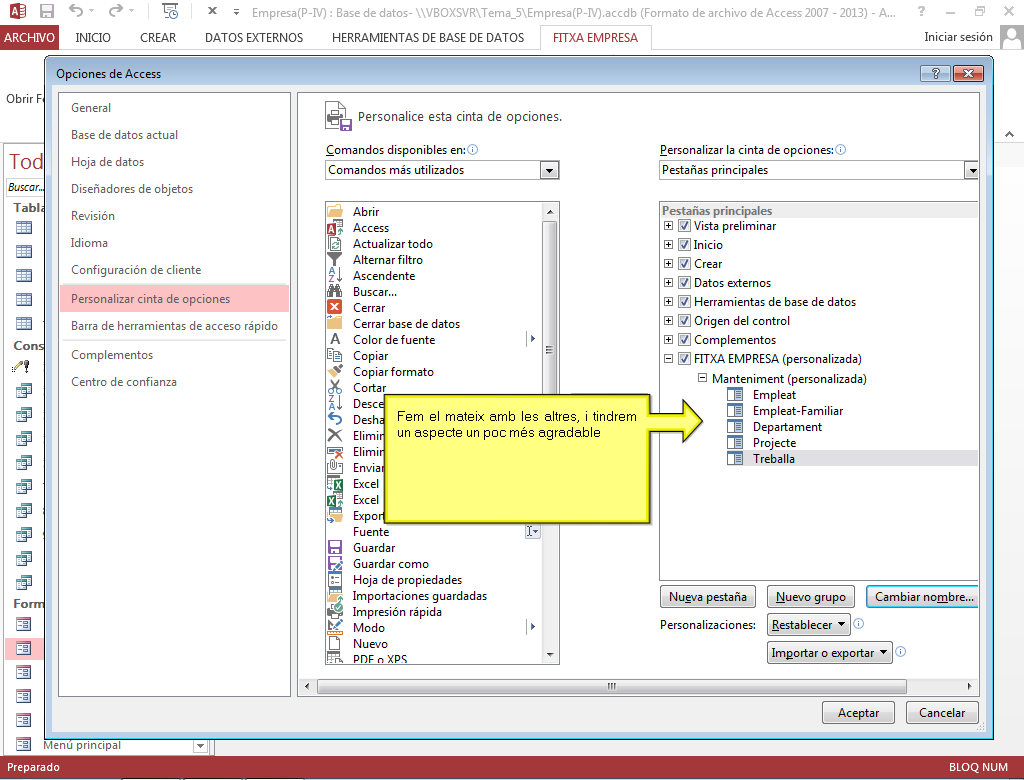
Task: Switch to HERRAMIENTAS DE BASE DE DATOS tab
Action: [428, 38]
